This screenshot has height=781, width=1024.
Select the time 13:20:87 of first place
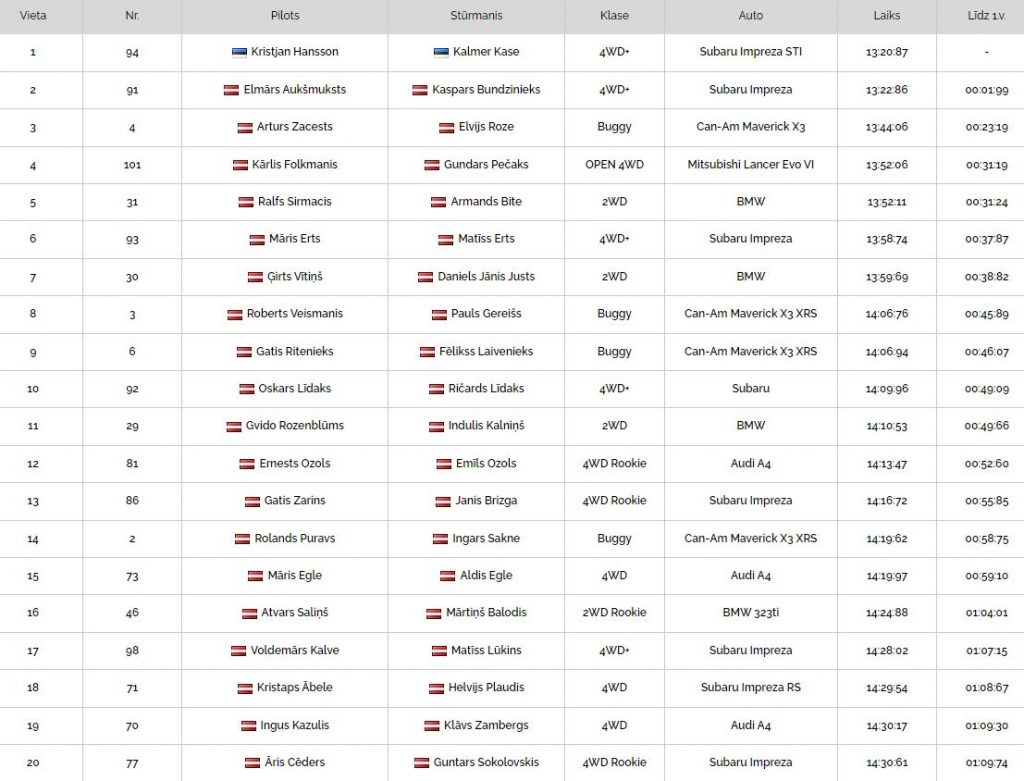point(886,52)
